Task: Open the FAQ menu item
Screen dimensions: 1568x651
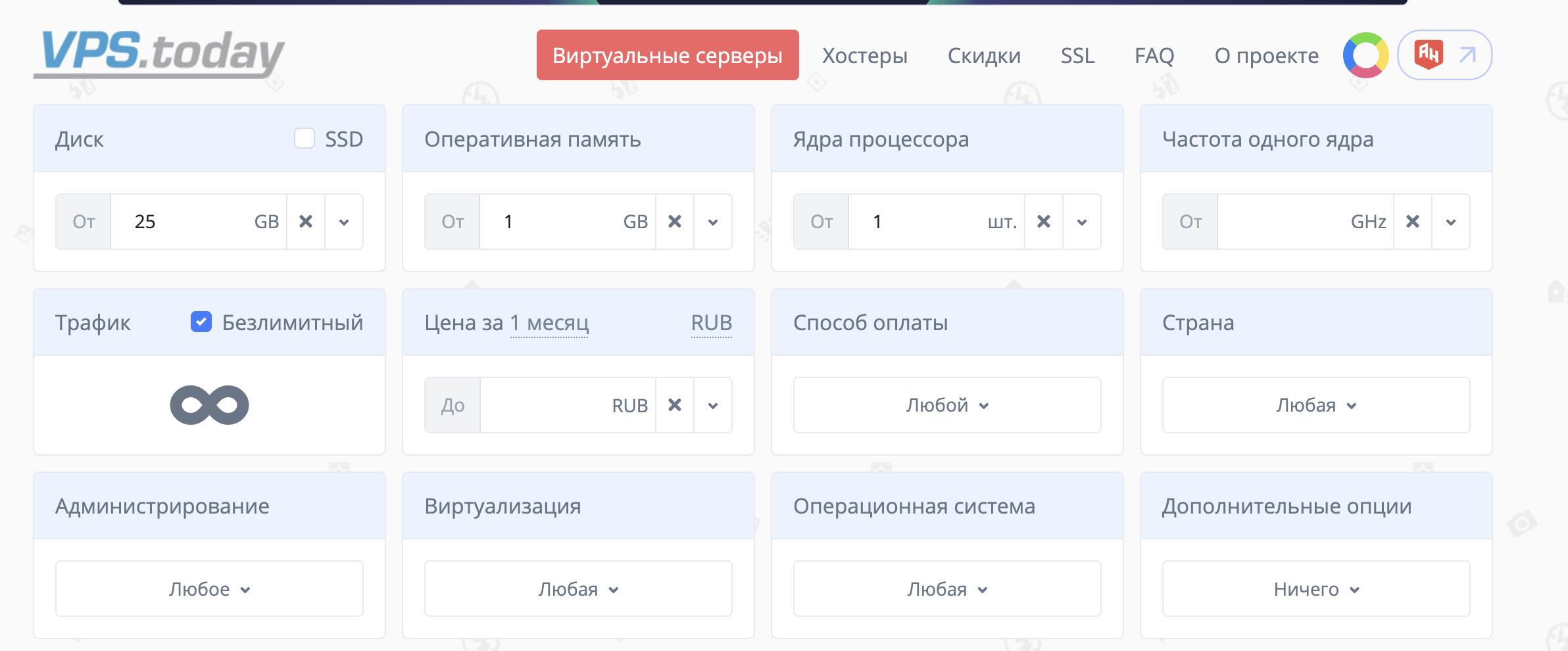Action: pos(1154,56)
